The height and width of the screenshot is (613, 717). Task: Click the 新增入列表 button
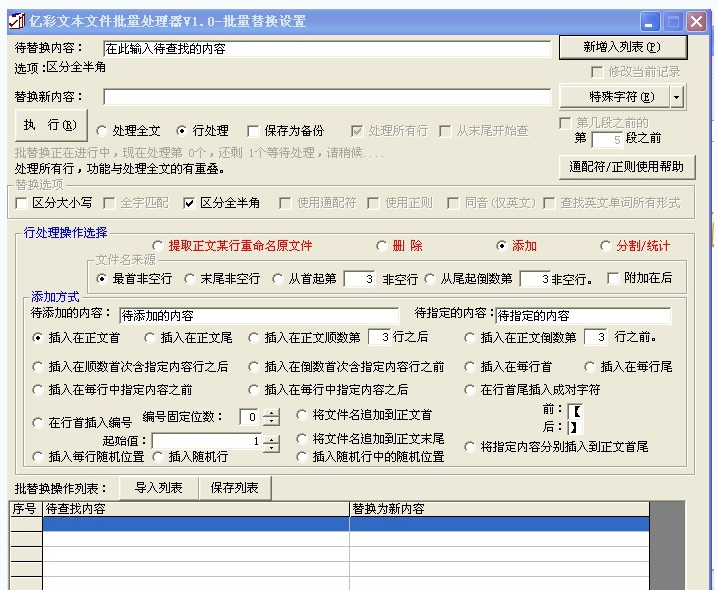coord(622,47)
